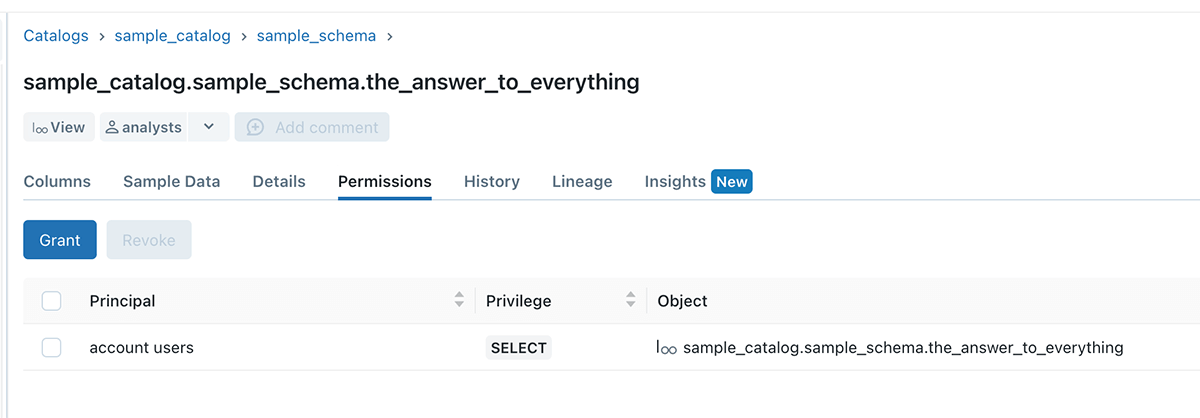Open the Lineage tab
Image resolution: width=1200 pixels, height=418 pixels.
(x=582, y=182)
